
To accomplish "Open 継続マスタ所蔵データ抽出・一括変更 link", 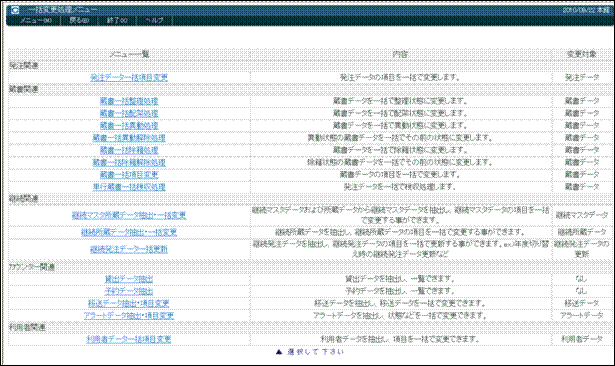I will click(x=129, y=215).
